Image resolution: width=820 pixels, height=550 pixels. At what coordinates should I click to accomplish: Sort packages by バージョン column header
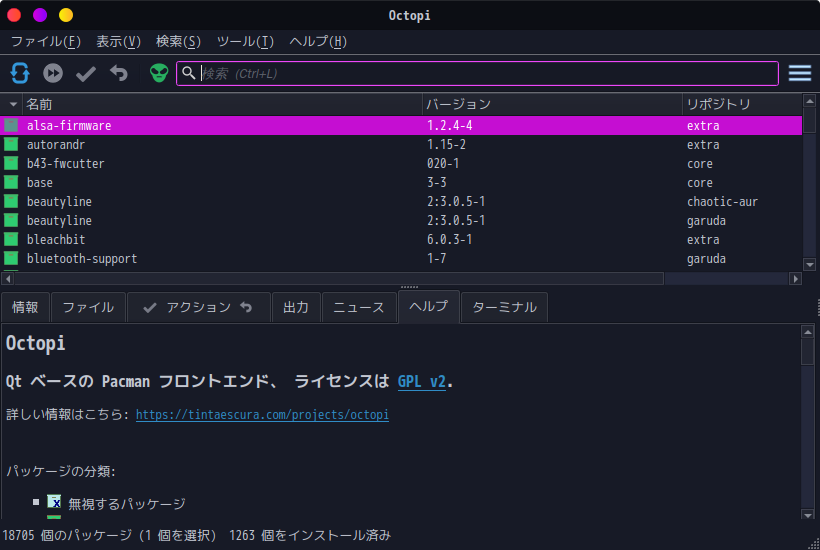pos(552,105)
